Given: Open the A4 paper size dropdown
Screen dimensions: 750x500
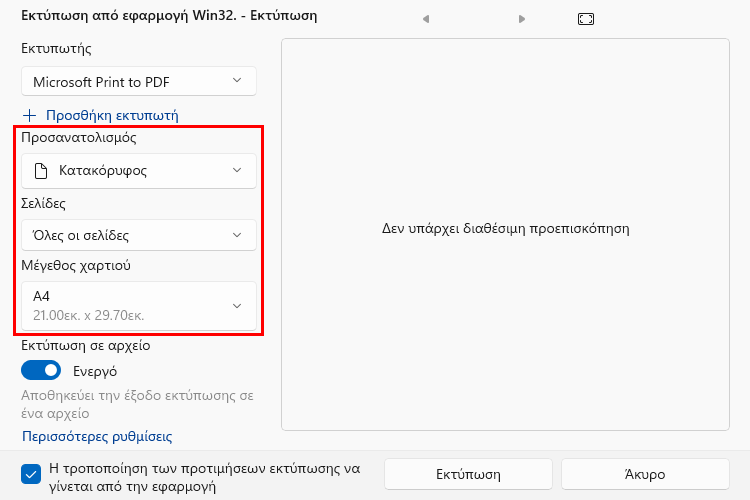Looking at the screenshot, I should pos(139,306).
